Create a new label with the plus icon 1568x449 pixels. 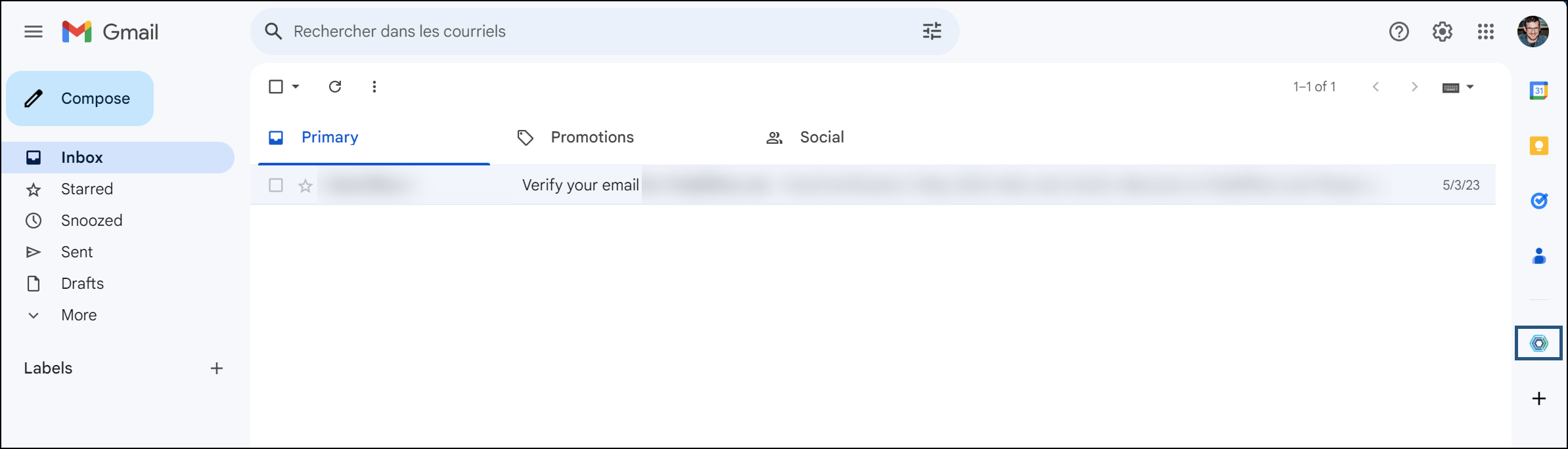coord(217,368)
